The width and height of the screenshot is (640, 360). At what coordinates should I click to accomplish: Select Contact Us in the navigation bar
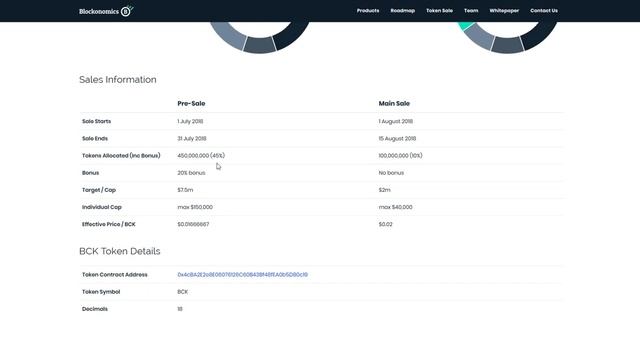(544, 11)
